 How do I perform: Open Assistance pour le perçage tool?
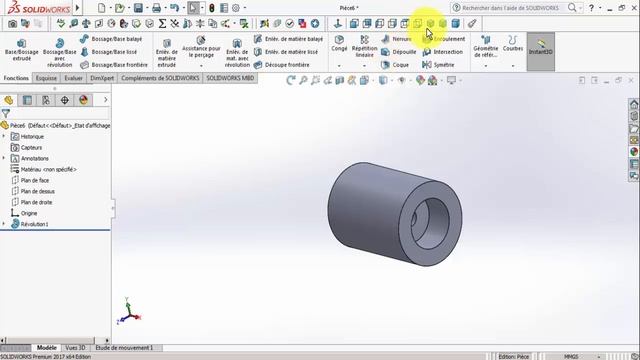[201, 46]
